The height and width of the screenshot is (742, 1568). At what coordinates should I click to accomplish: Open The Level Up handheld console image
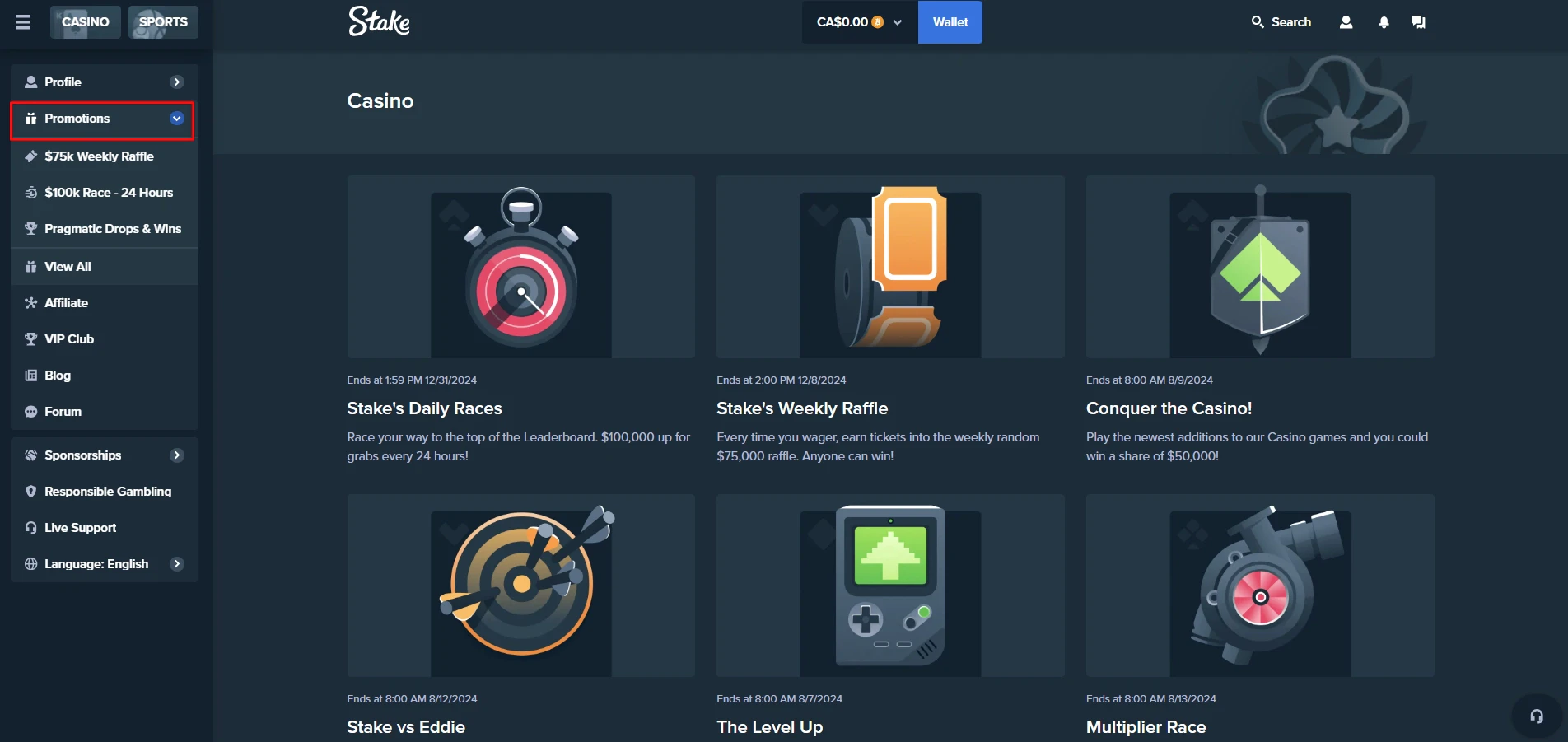(x=890, y=586)
